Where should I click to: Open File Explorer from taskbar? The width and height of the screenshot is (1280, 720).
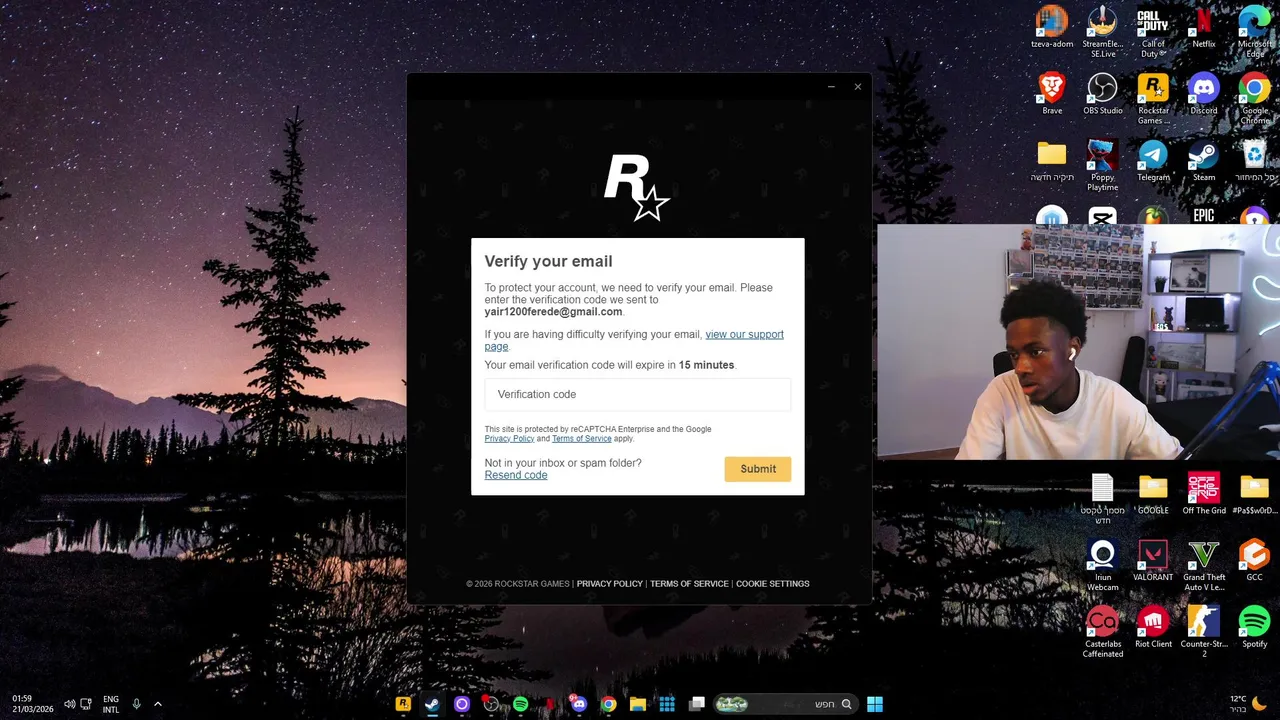(x=637, y=704)
